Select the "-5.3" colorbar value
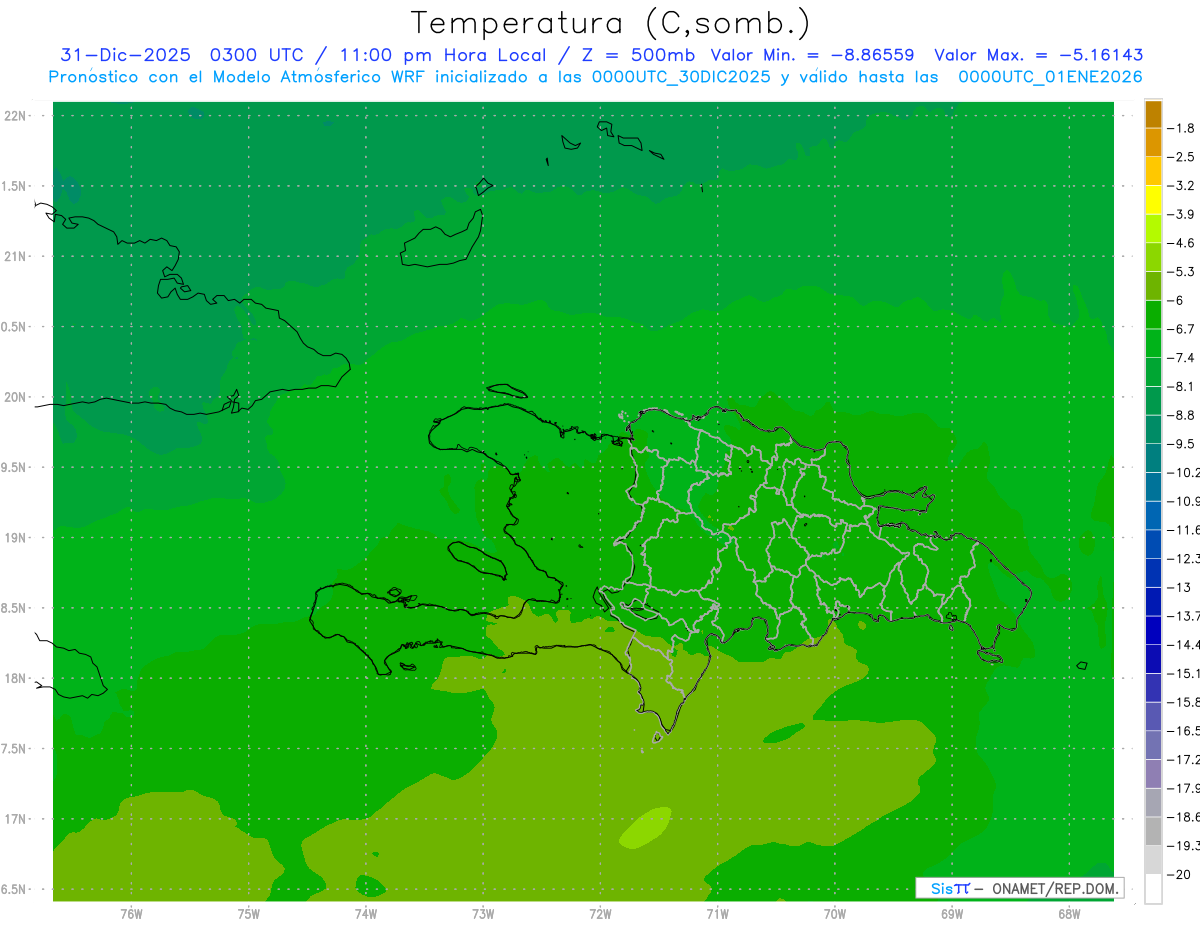This screenshot has width=1200, height=927. tap(1182, 272)
